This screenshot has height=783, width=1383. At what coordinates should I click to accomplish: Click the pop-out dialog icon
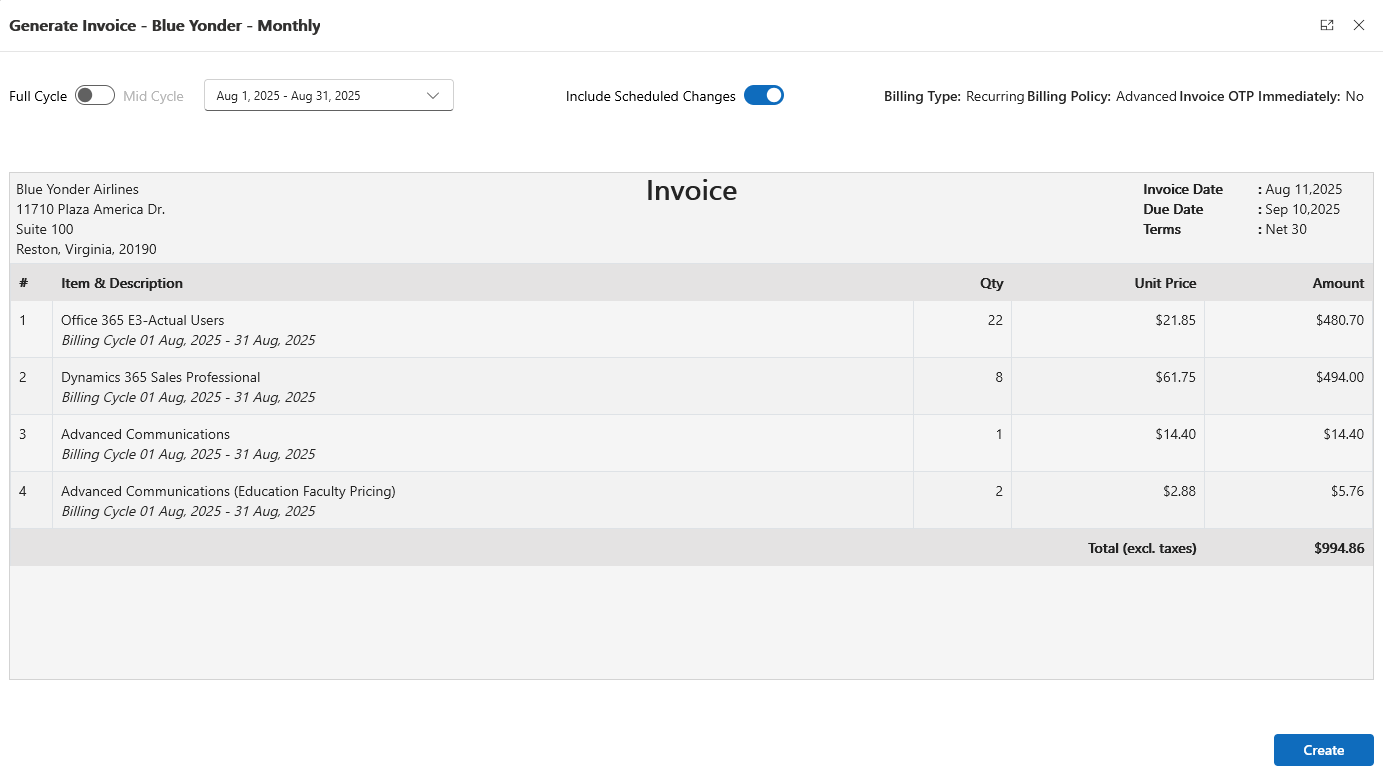point(1327,25)
